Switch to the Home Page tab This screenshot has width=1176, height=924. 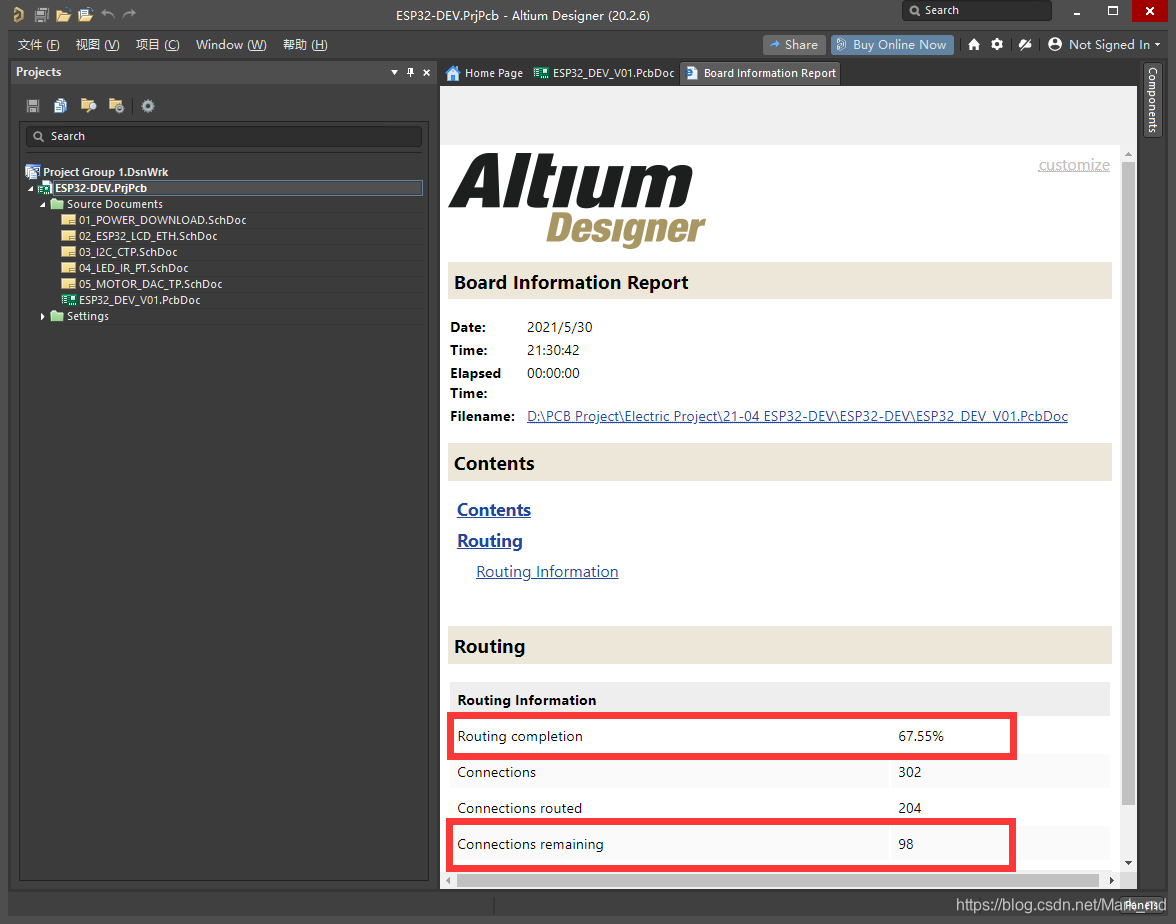click(484, 73)
